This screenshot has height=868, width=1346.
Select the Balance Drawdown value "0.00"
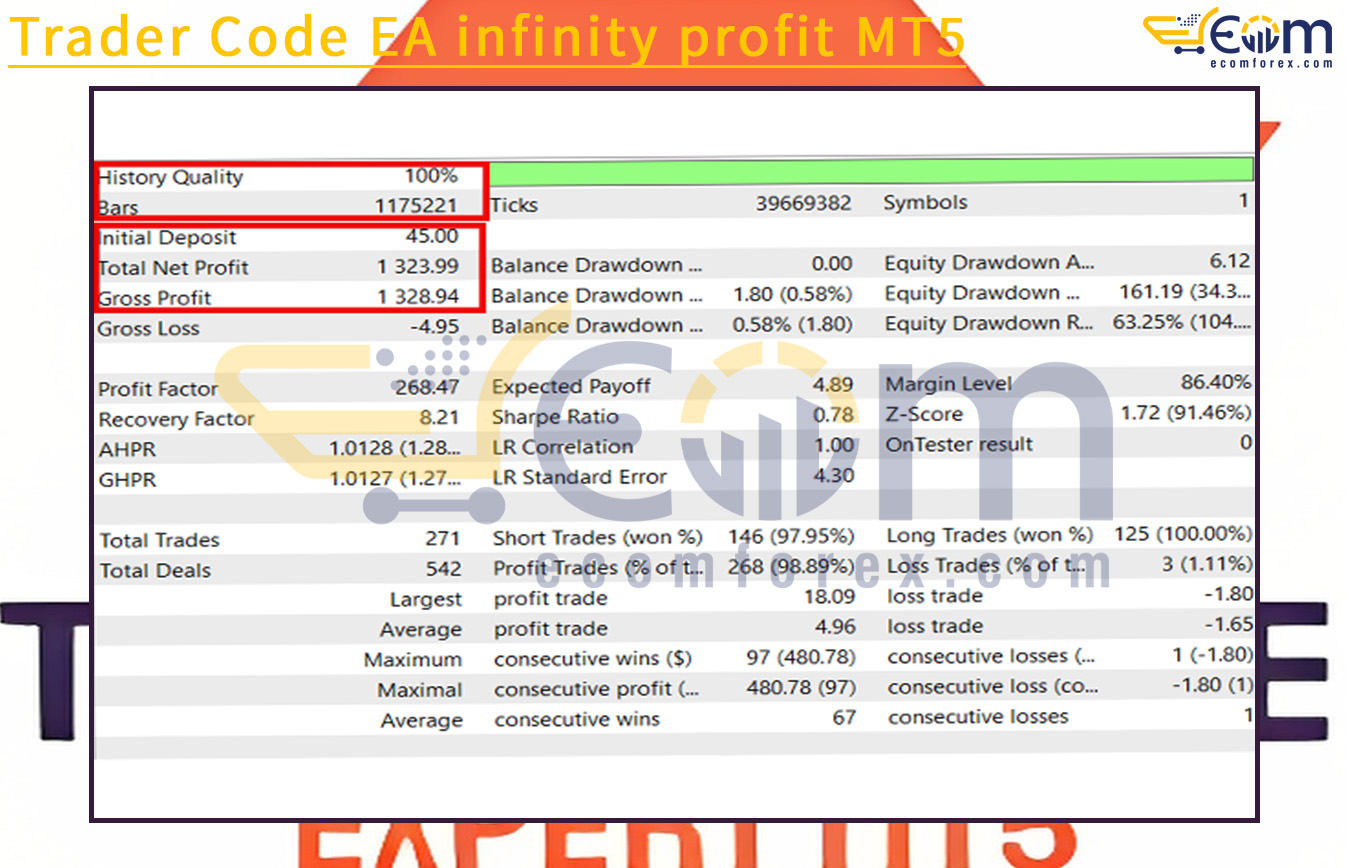coord(832,264)
